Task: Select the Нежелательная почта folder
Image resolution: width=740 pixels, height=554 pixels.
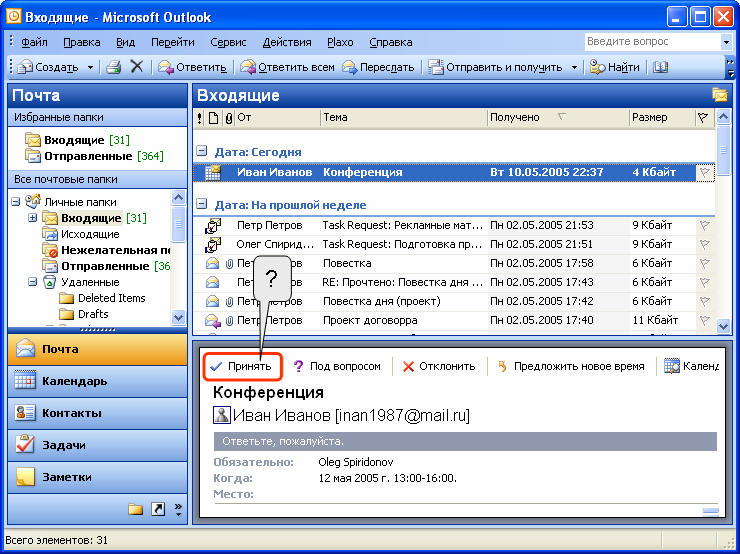Action: point(106,250)
